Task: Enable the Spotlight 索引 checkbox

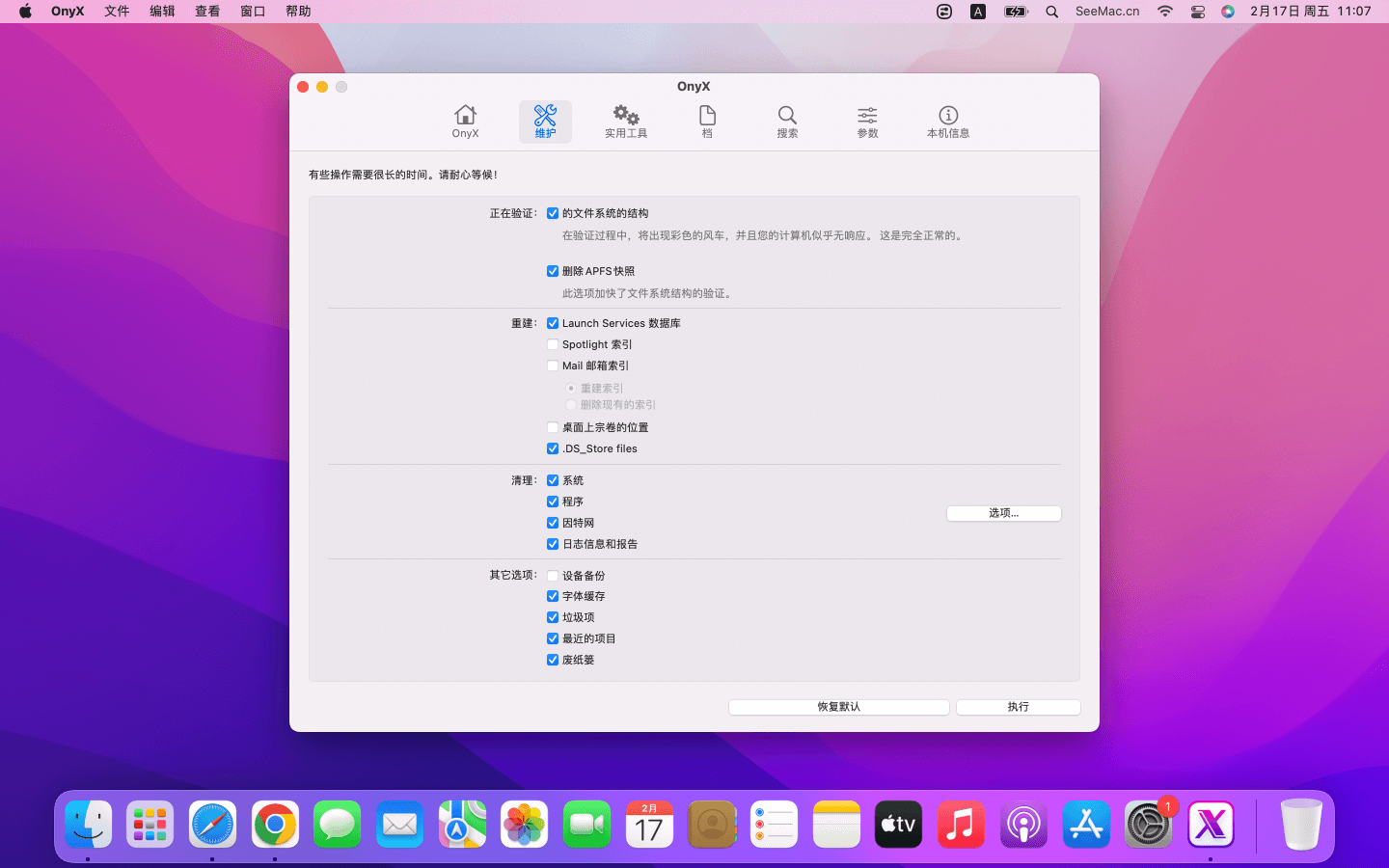Action: pos(553,344)
